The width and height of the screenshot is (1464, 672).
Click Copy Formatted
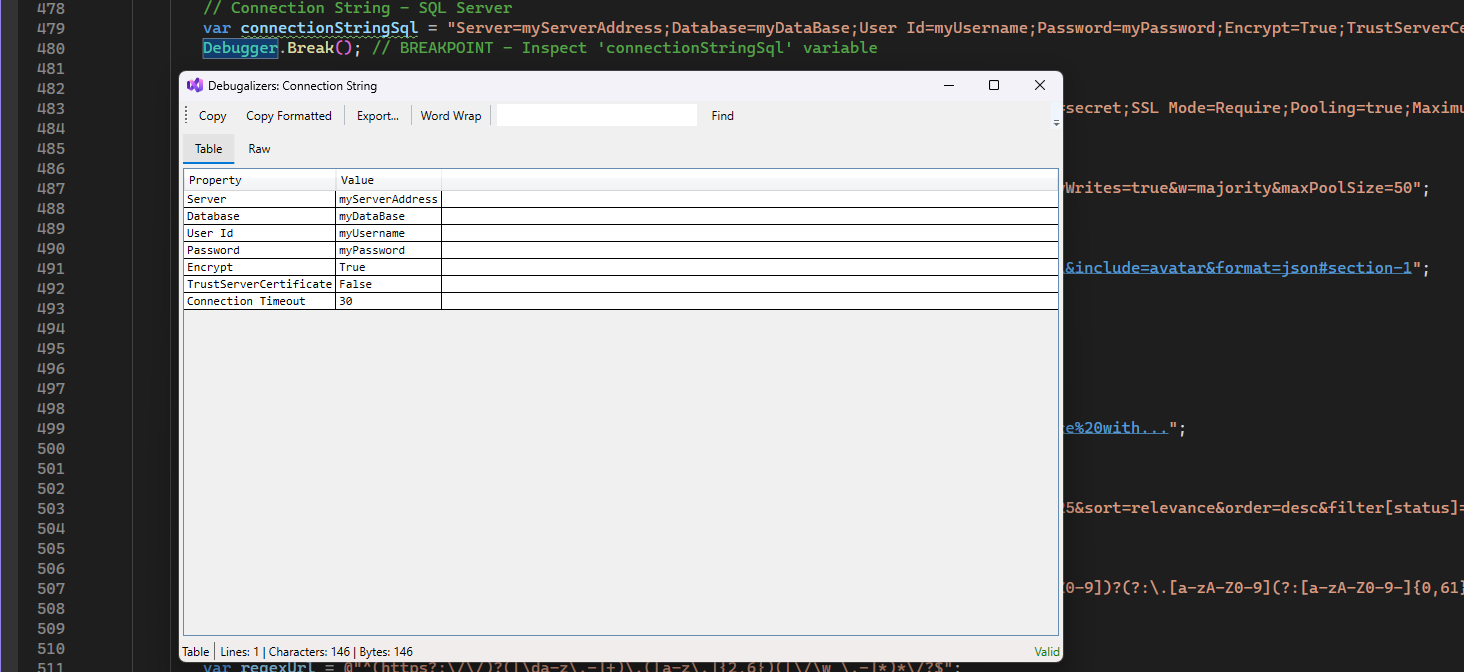(288, 115)
